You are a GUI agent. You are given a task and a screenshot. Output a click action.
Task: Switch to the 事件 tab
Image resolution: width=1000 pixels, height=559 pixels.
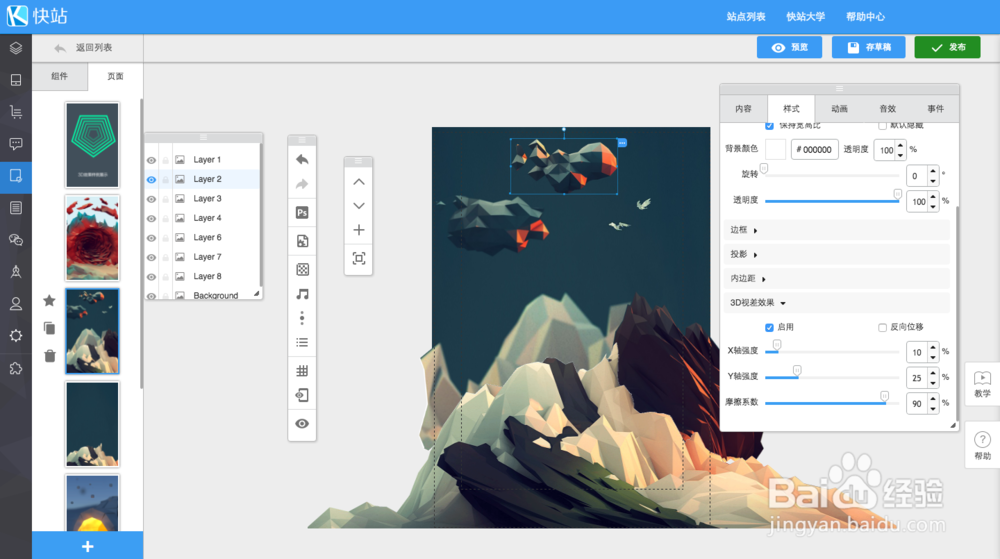coord(935,109)
